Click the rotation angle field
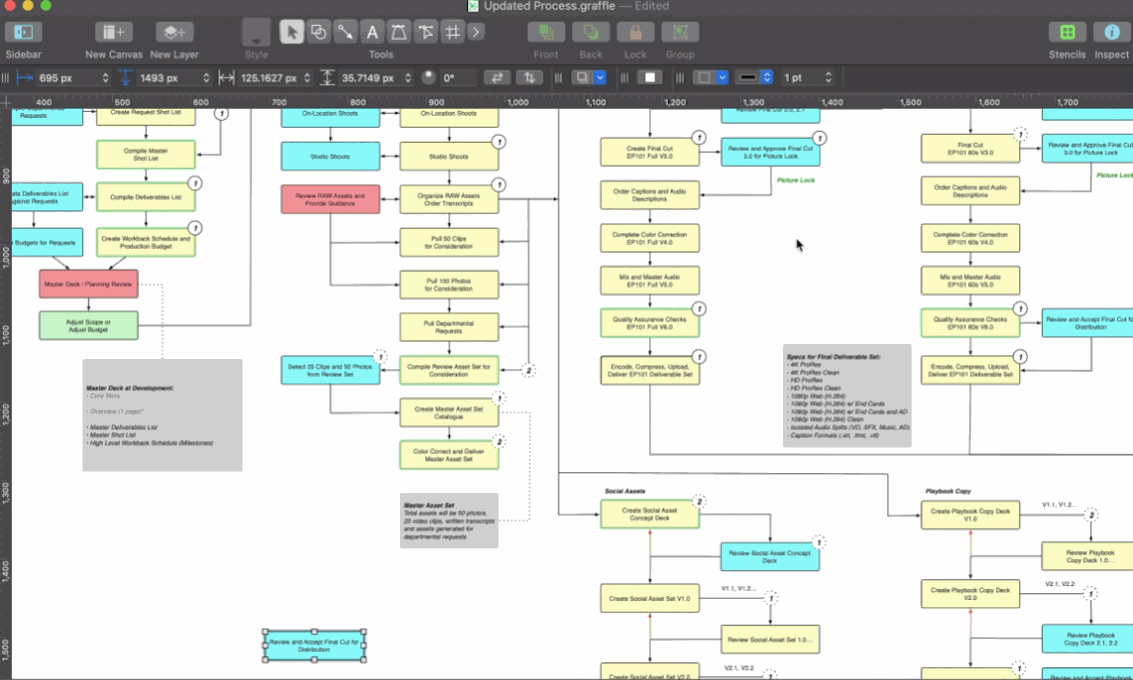Viewport: 1133px width, 680px height. (456, 77)
